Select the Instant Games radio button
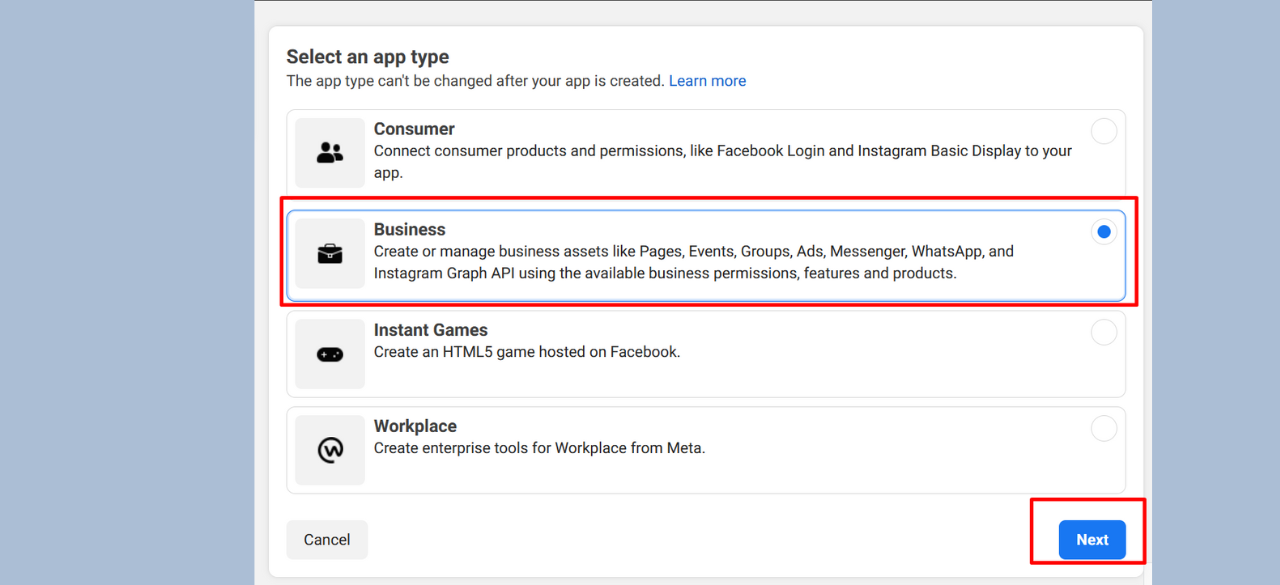 click(x=1104, y=332)
